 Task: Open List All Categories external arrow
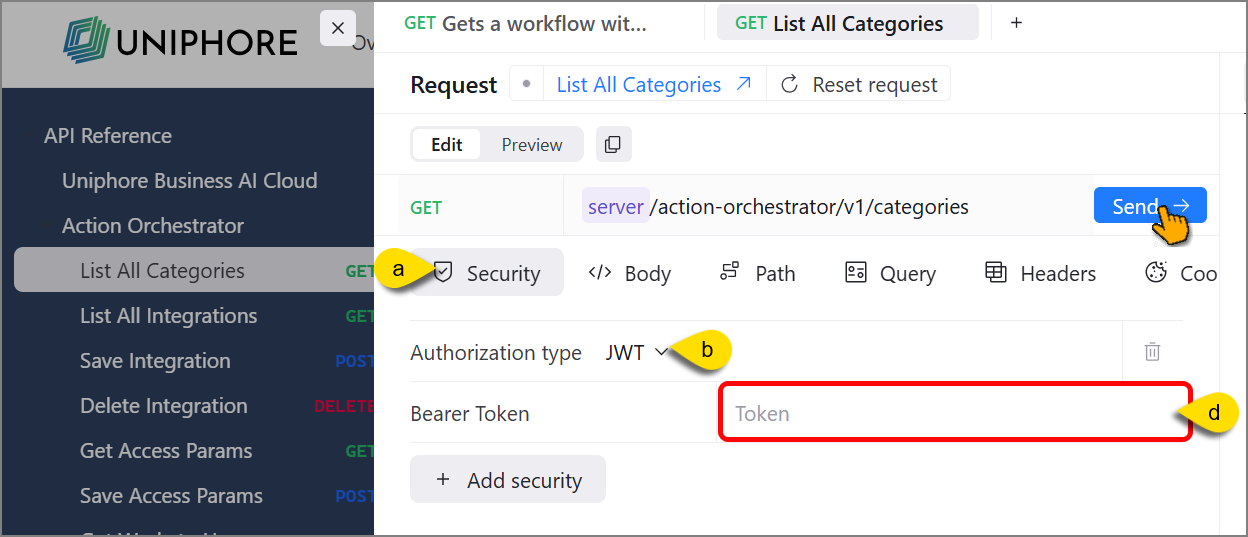click(x=743, y=85)
